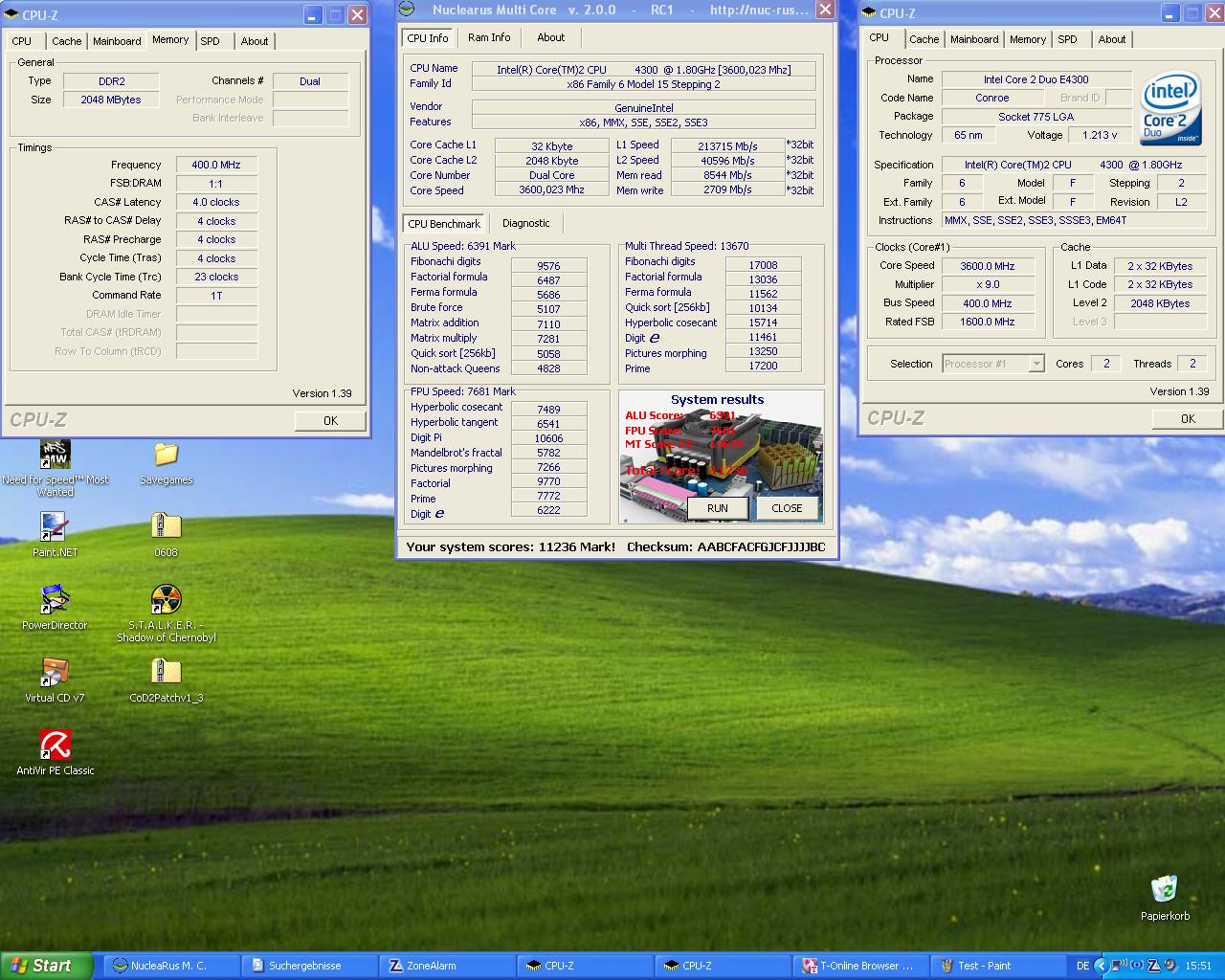This screenshot has width=1225, height=980.
Task: Switch to Test - Paint taskbar item
Action: click(x=997, y=966)
